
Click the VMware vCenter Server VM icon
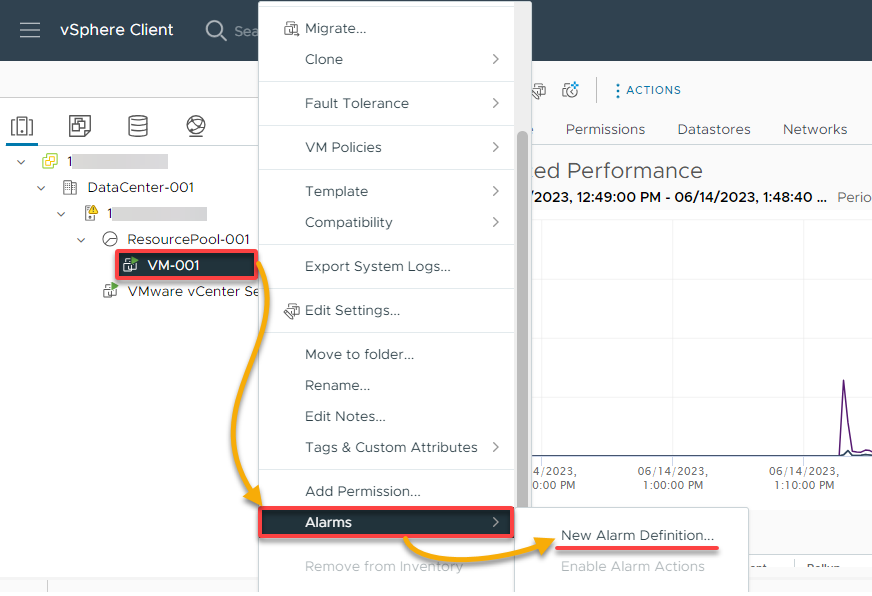110,291
